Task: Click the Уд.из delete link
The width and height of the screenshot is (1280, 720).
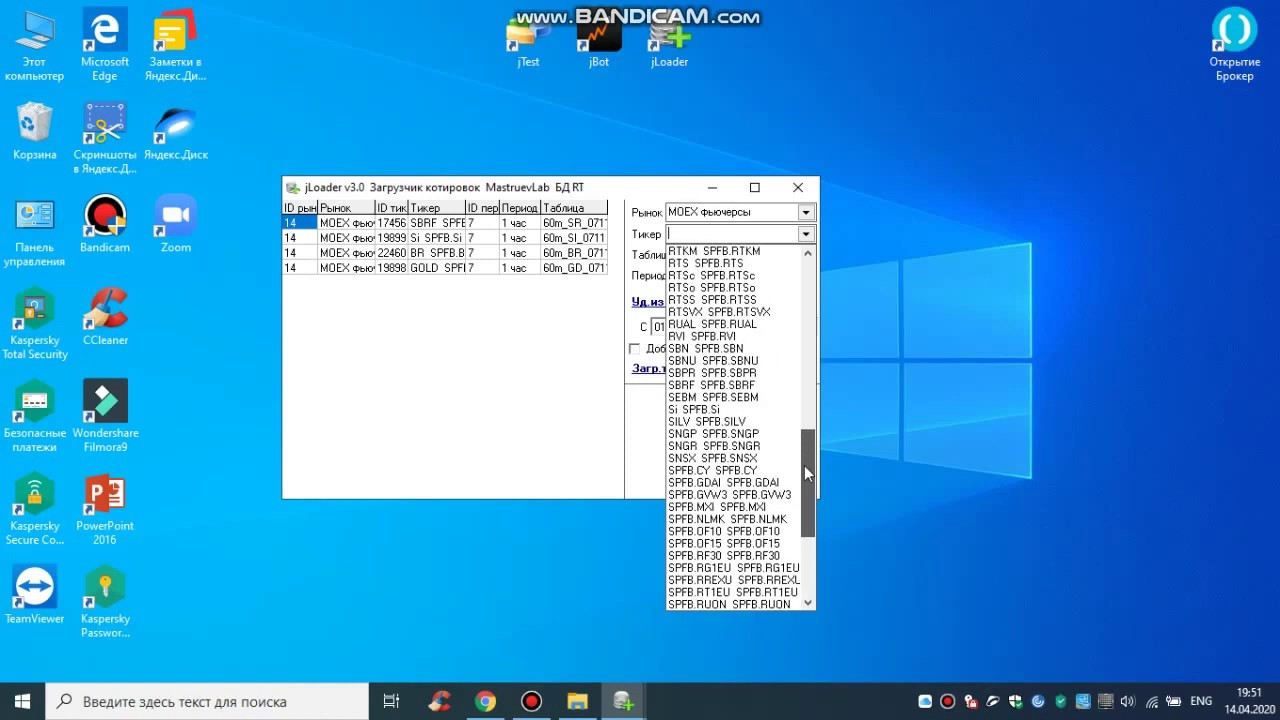Action: (x=648, y=302)
